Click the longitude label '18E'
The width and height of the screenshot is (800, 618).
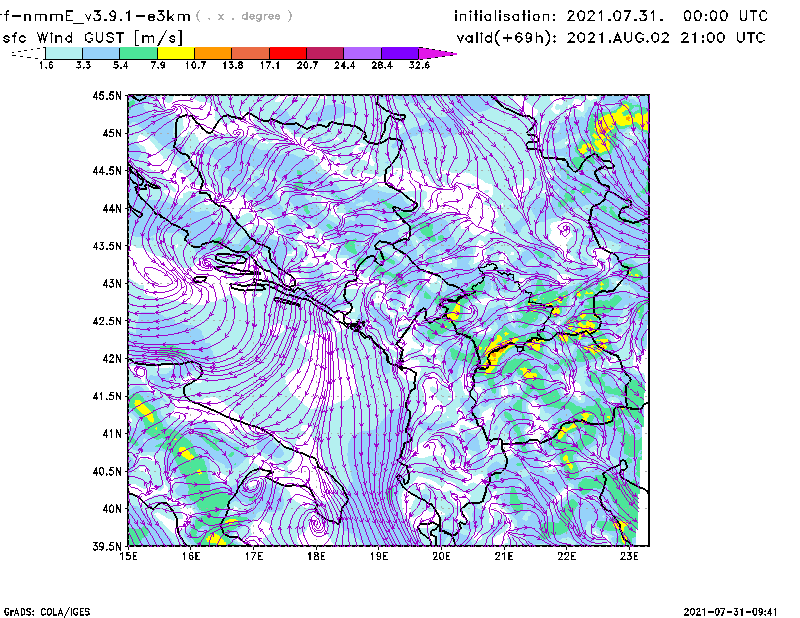tap(316, 556)
